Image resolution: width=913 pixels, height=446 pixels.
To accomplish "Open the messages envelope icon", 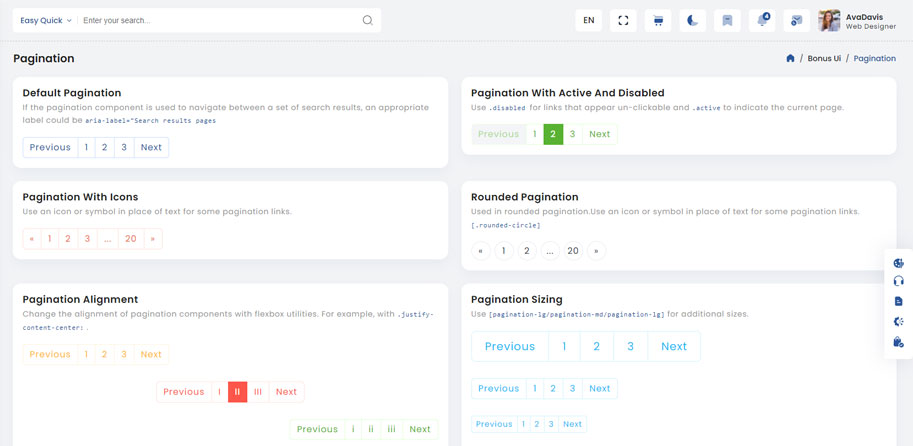I will (797, 20).
